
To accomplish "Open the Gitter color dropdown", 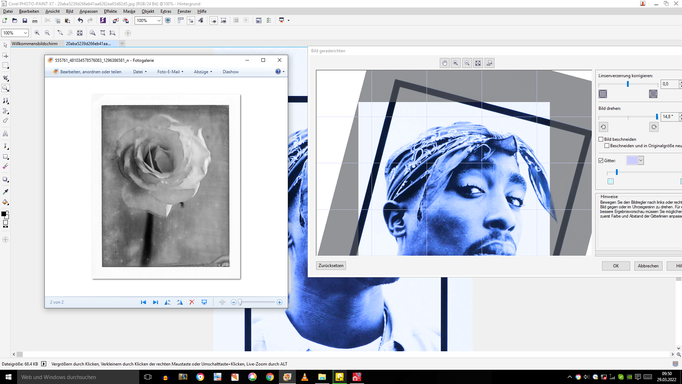I will 641,160.
